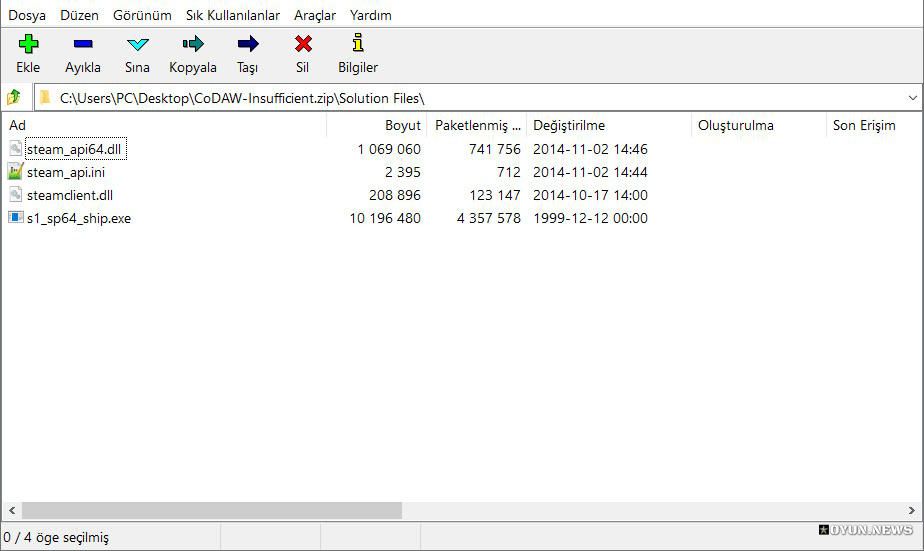Select the steamclient.dll file name
Screen dimensions: 924x551
point(70,195)
